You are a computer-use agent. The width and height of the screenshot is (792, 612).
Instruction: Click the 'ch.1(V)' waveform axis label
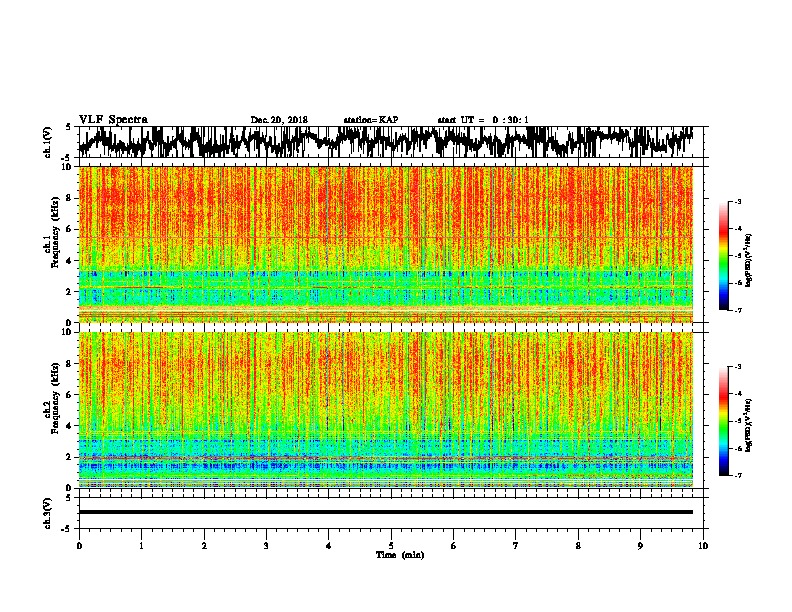(x=48, y=142)
